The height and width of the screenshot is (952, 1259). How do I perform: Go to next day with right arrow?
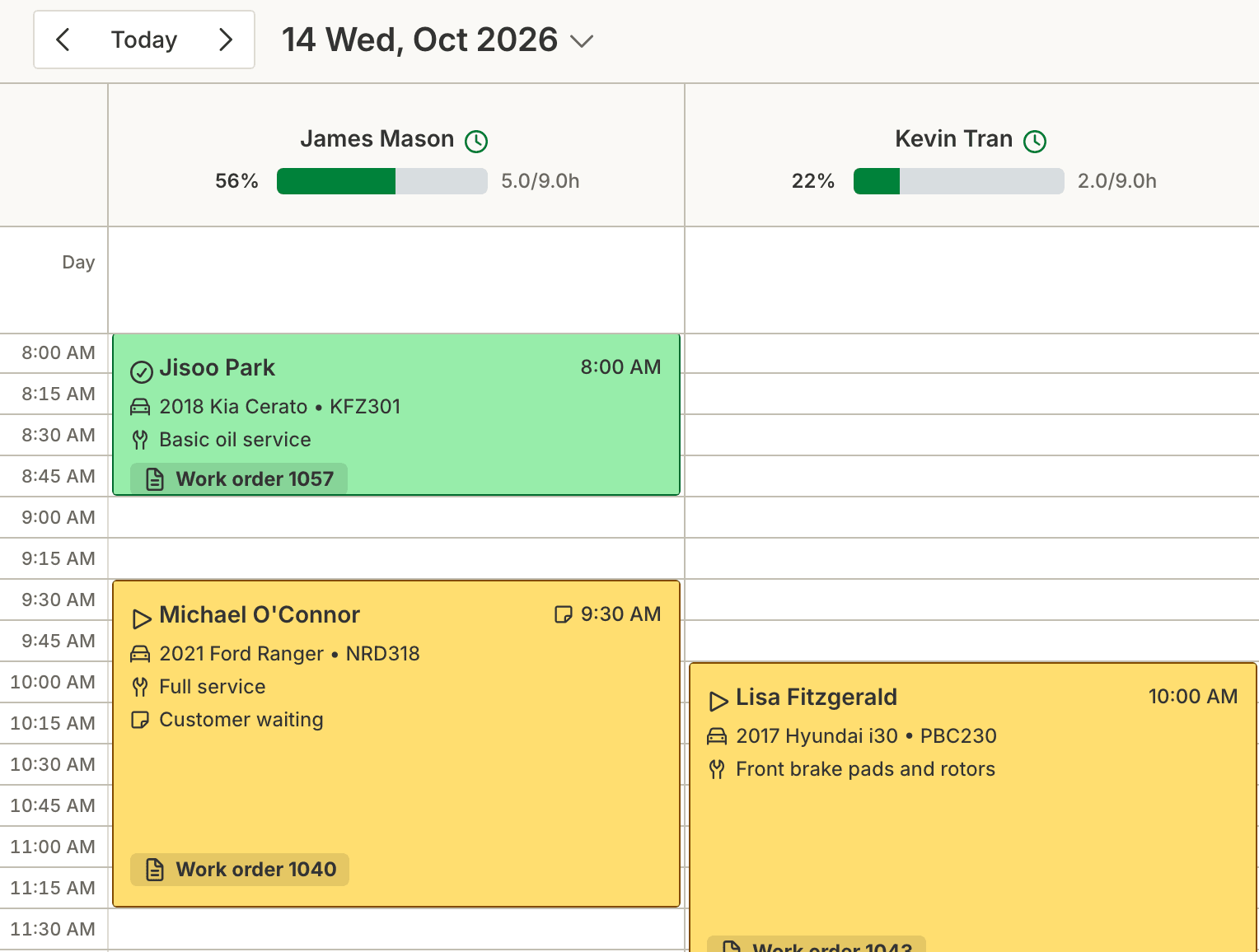tap(226, 40)
